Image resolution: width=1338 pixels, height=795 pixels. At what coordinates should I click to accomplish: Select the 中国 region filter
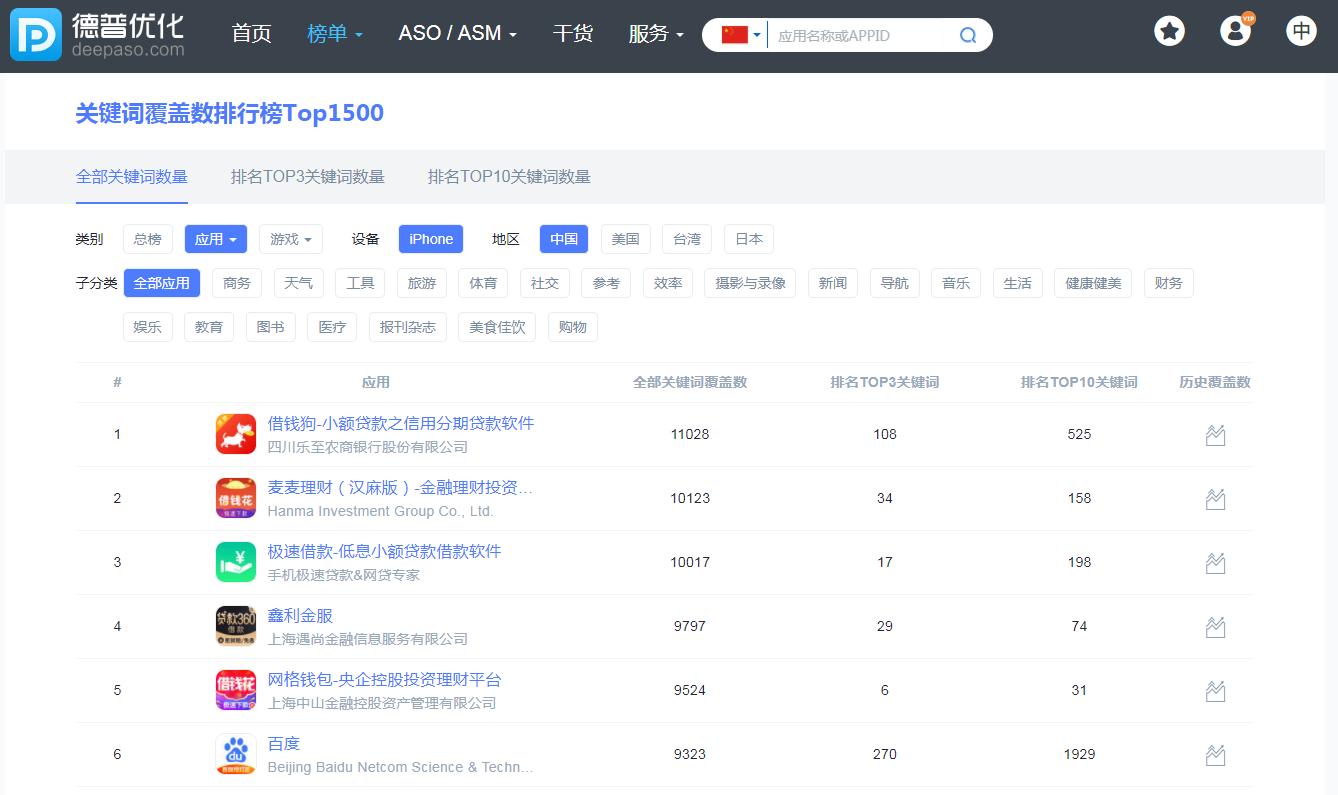[x=564, y=239]
